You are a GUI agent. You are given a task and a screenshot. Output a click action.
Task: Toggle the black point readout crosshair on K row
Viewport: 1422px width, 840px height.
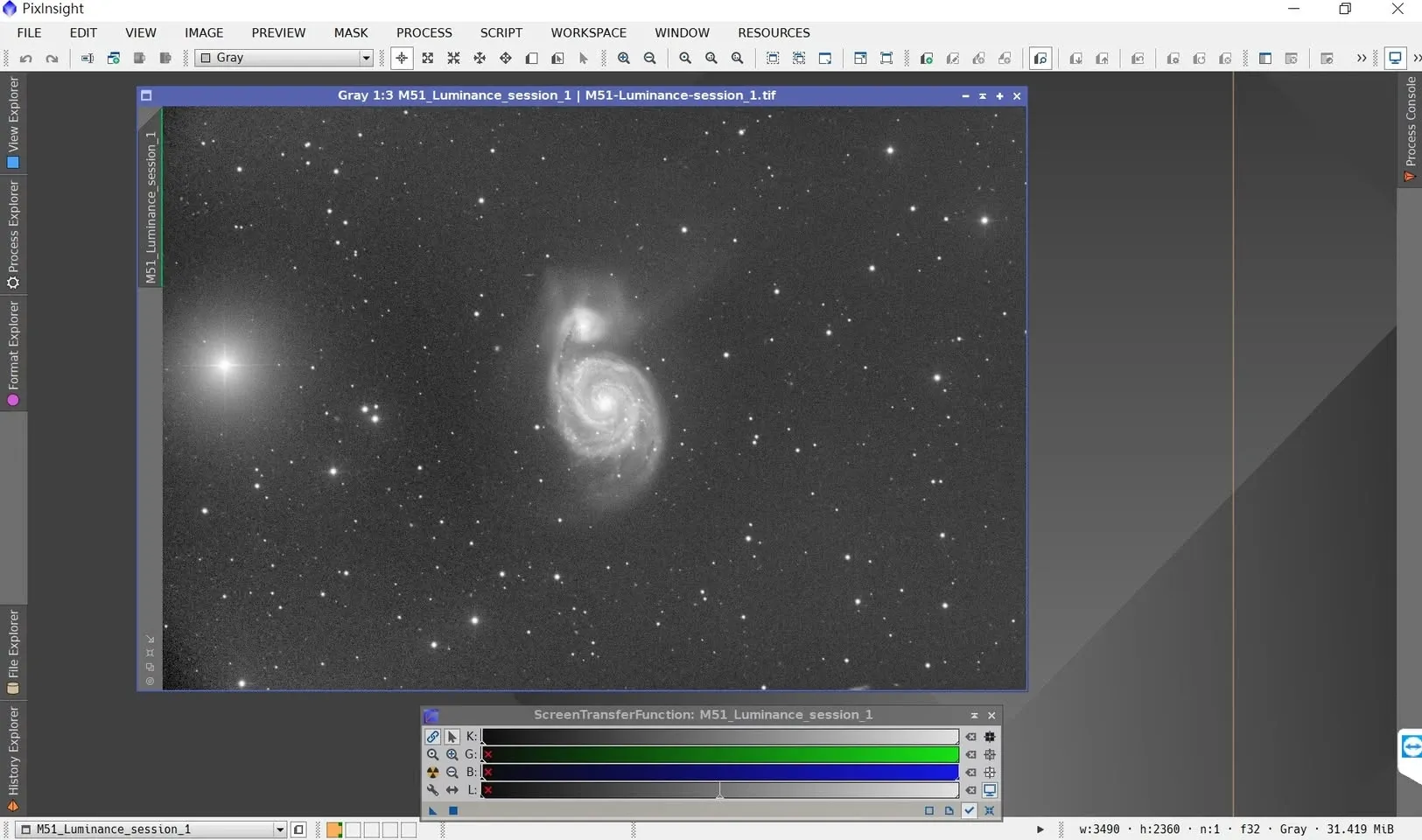(990, 737)
